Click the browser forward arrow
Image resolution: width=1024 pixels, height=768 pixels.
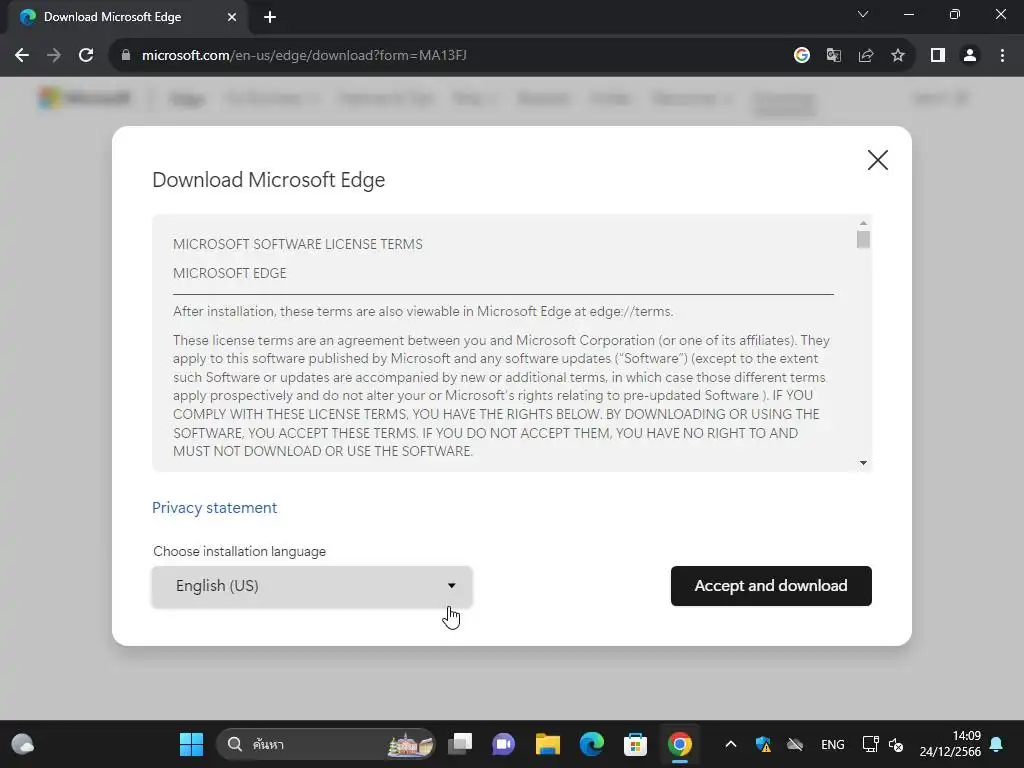(54, 56)
